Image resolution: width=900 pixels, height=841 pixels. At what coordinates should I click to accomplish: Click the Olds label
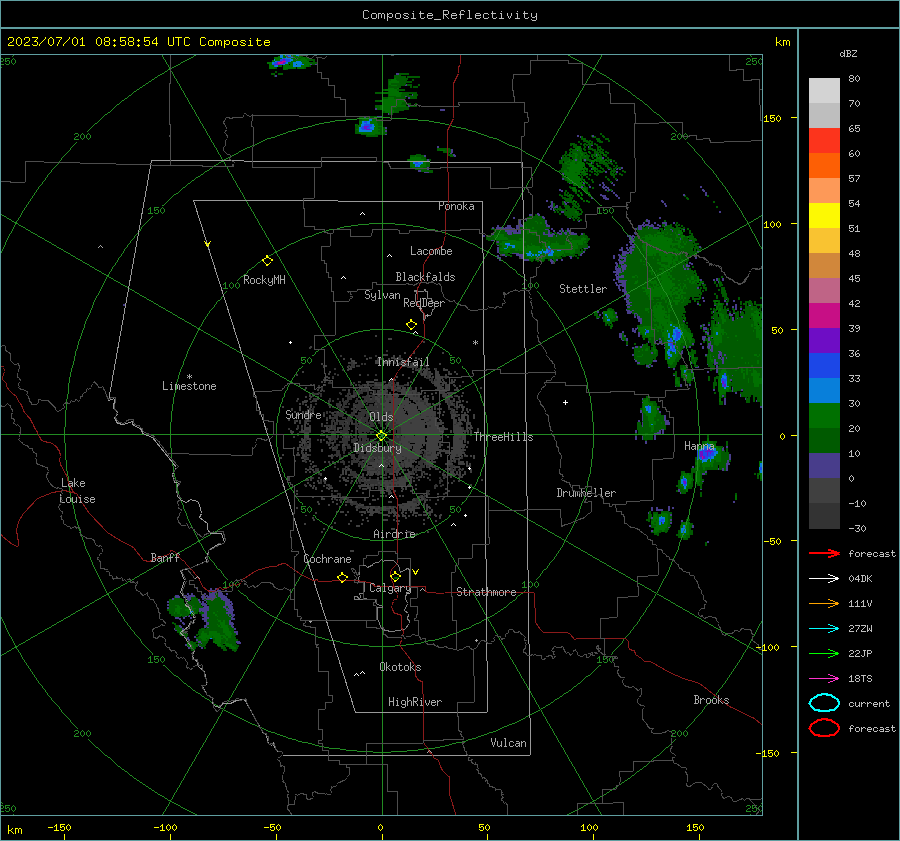(x=381, y=417)
